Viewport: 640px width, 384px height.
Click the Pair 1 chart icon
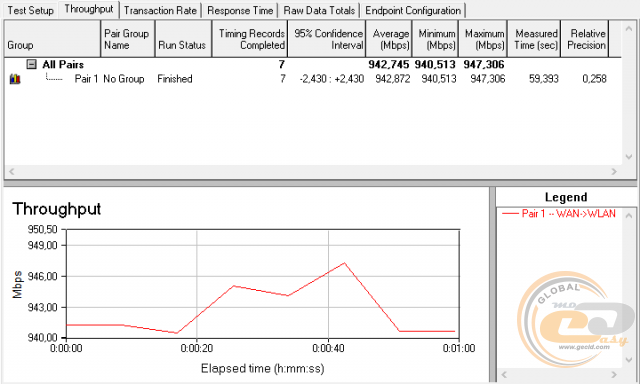tap(15, 79)
